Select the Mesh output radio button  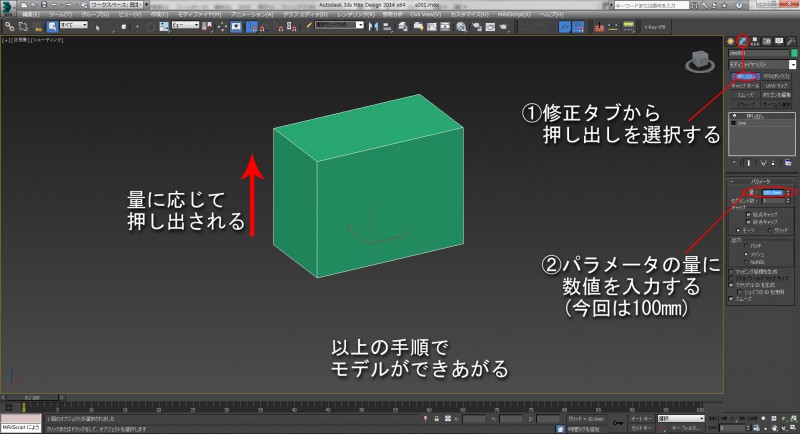coord(746,254)
